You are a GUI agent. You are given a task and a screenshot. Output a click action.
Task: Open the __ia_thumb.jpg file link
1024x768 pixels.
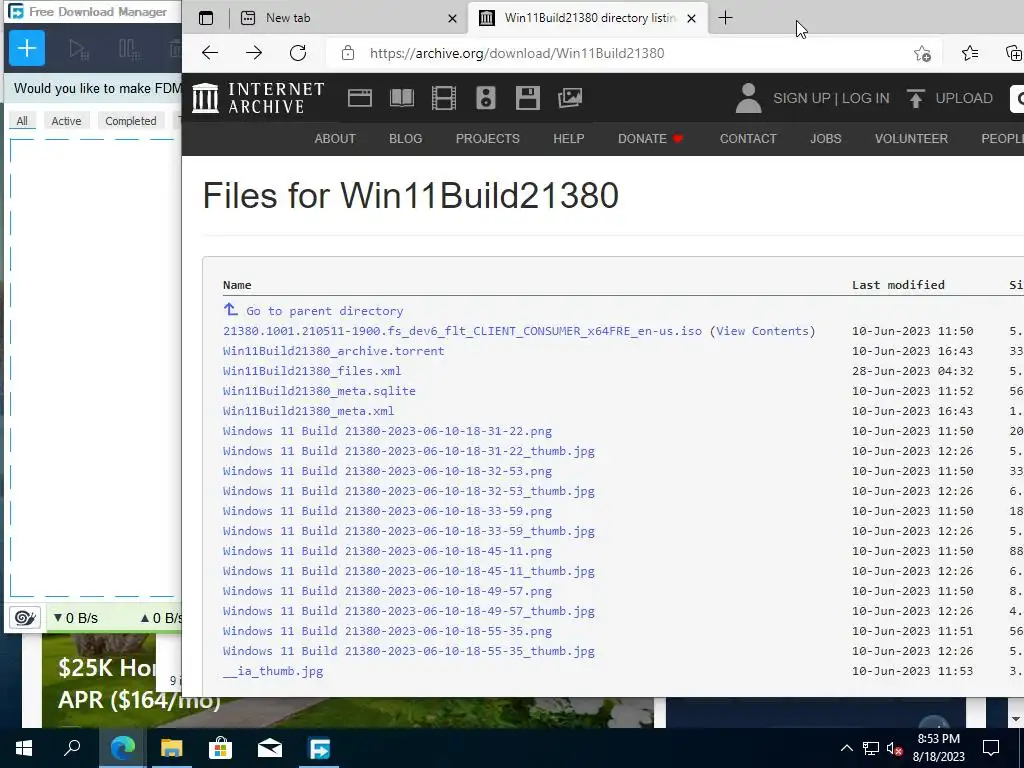coord(273,671)
